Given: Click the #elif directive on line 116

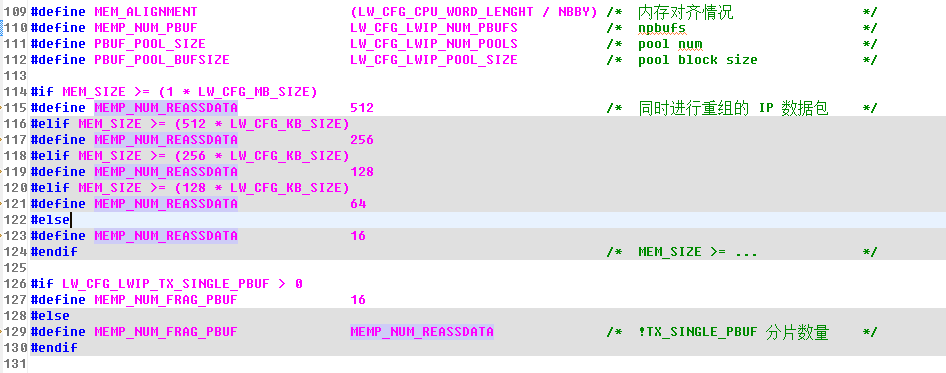Looking at the screenshot, I should click(x=50, y=124).
